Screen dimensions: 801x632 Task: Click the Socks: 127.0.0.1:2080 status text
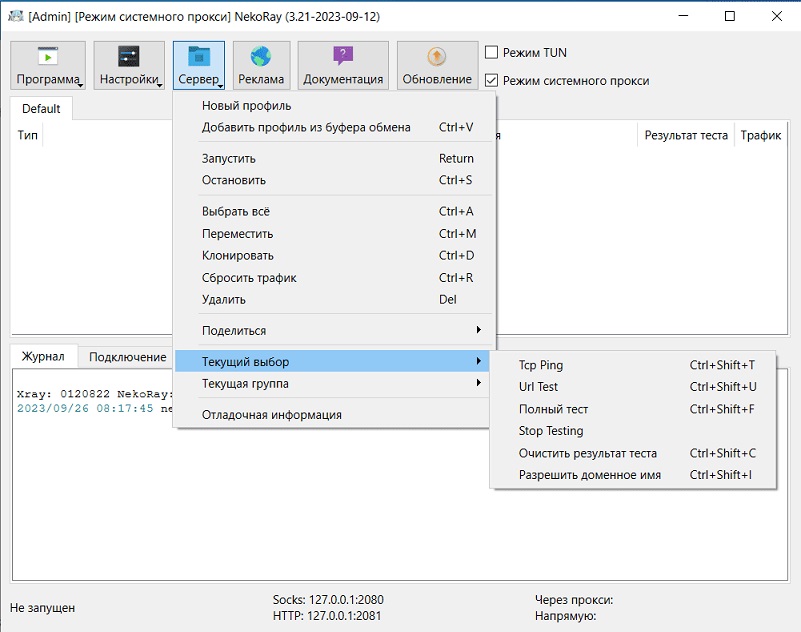pos(328,599)
